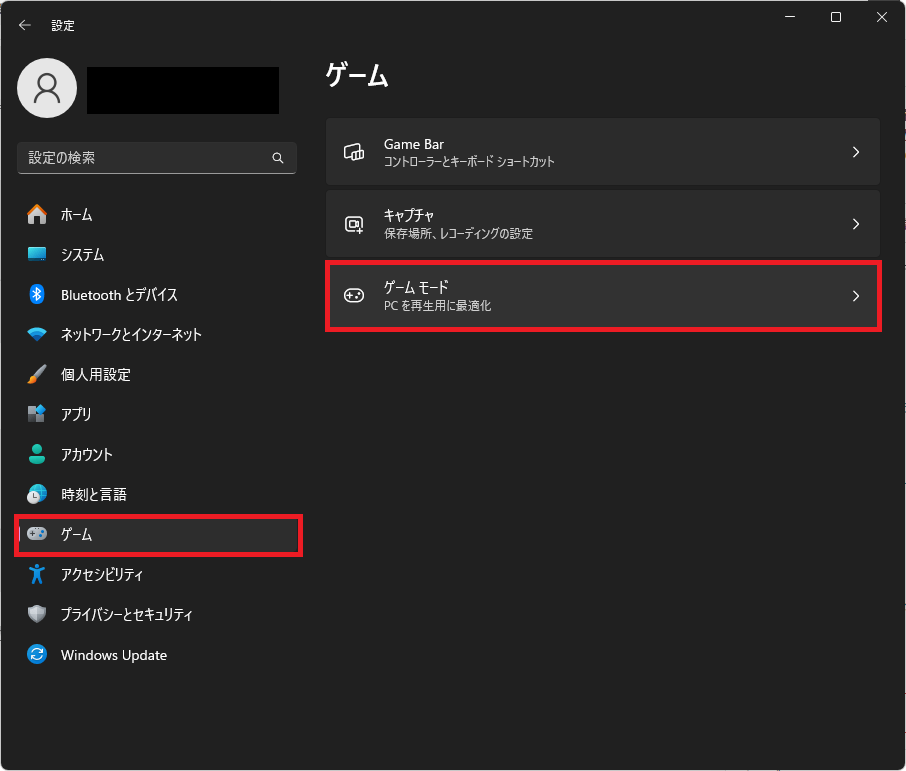The width and height of the screenshot is (906, 771).
Task: Click the user profile avatar
Action: coord(47,88)
